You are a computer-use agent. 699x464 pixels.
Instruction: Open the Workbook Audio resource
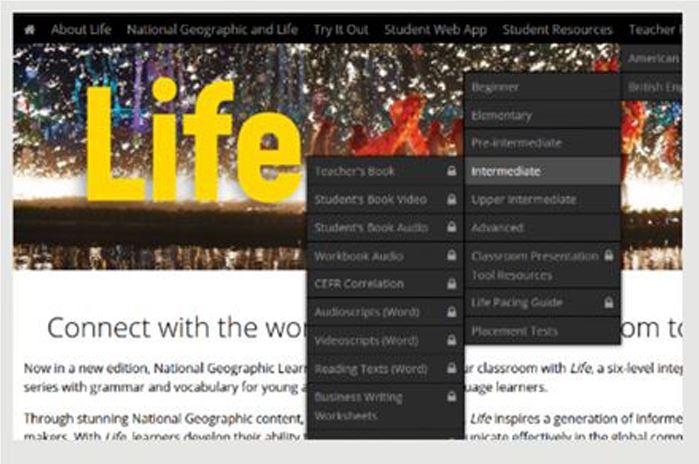(386, 256)
